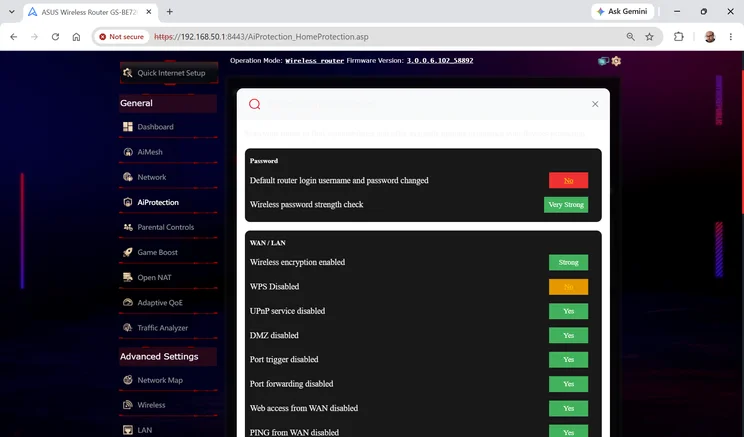Click Very Strong wireless password status
The image size is (744, 437).
[566, 205]
